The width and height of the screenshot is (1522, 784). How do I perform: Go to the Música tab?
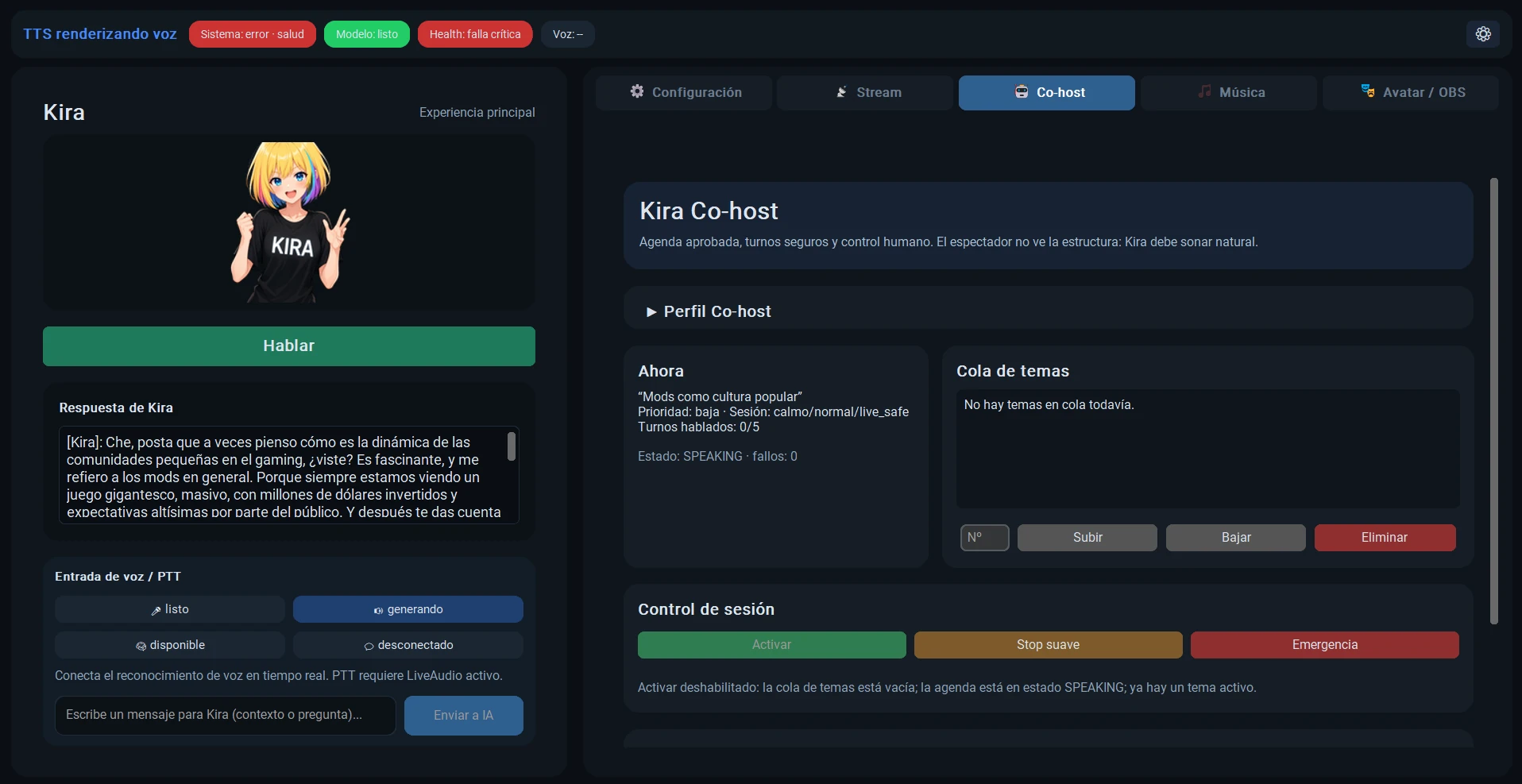[x=1229, y=92]
